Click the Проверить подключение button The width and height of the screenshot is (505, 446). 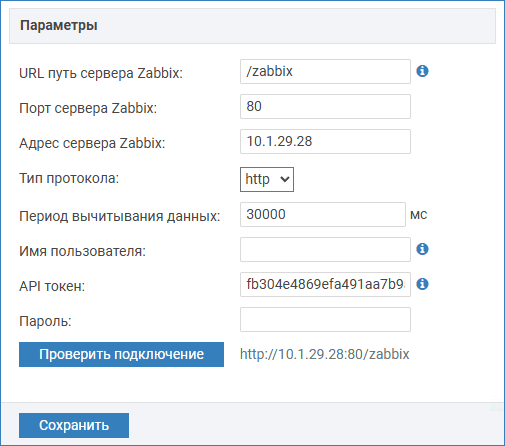(121, 354)
